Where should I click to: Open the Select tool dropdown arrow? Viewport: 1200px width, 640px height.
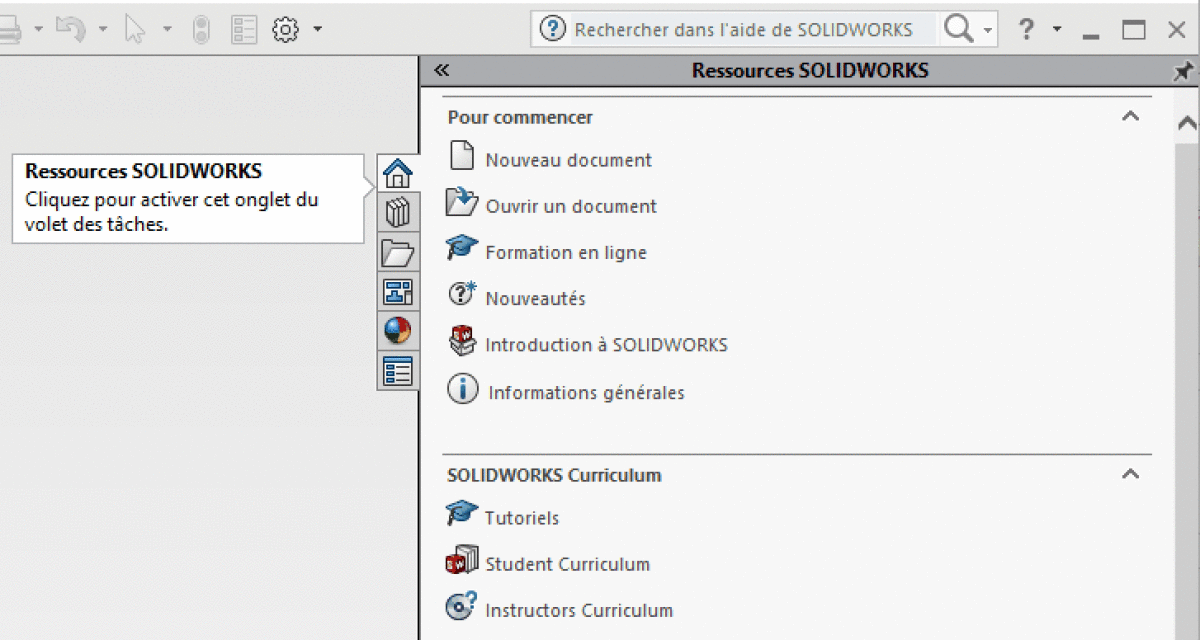167,29
